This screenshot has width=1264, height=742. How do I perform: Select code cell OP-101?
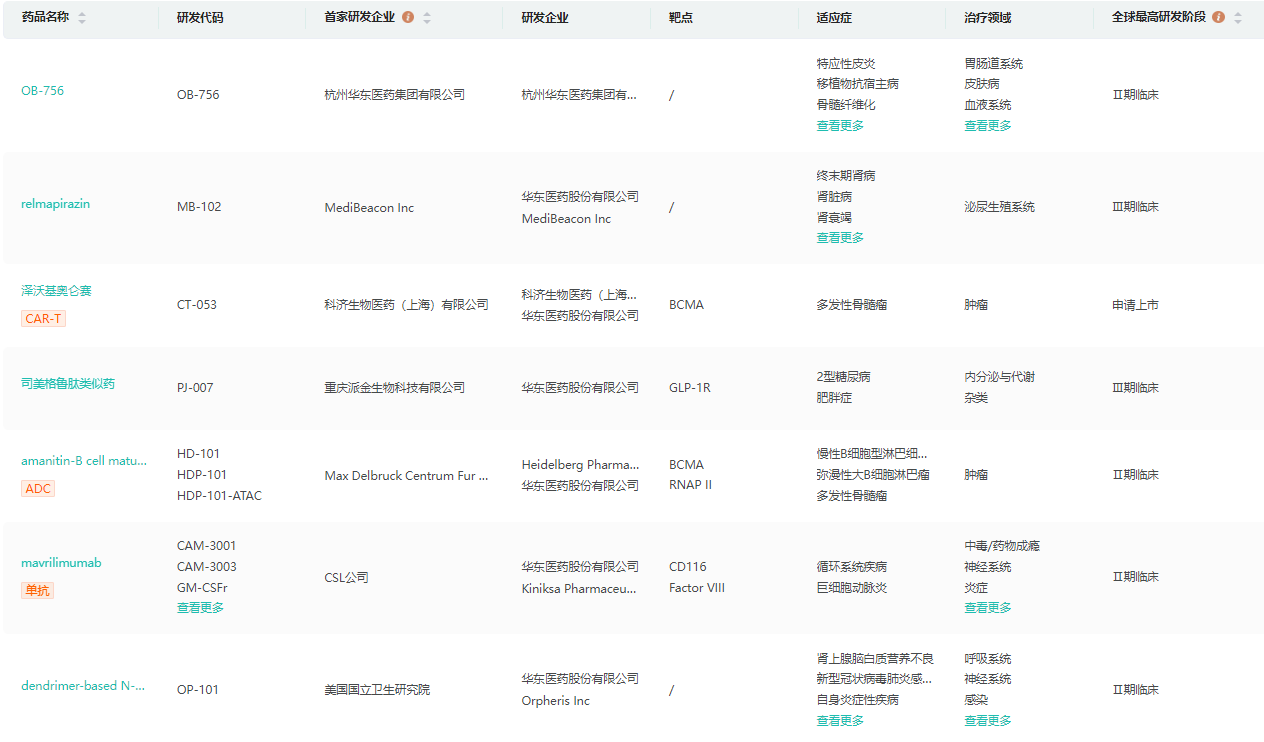click(x=198, y=690)
